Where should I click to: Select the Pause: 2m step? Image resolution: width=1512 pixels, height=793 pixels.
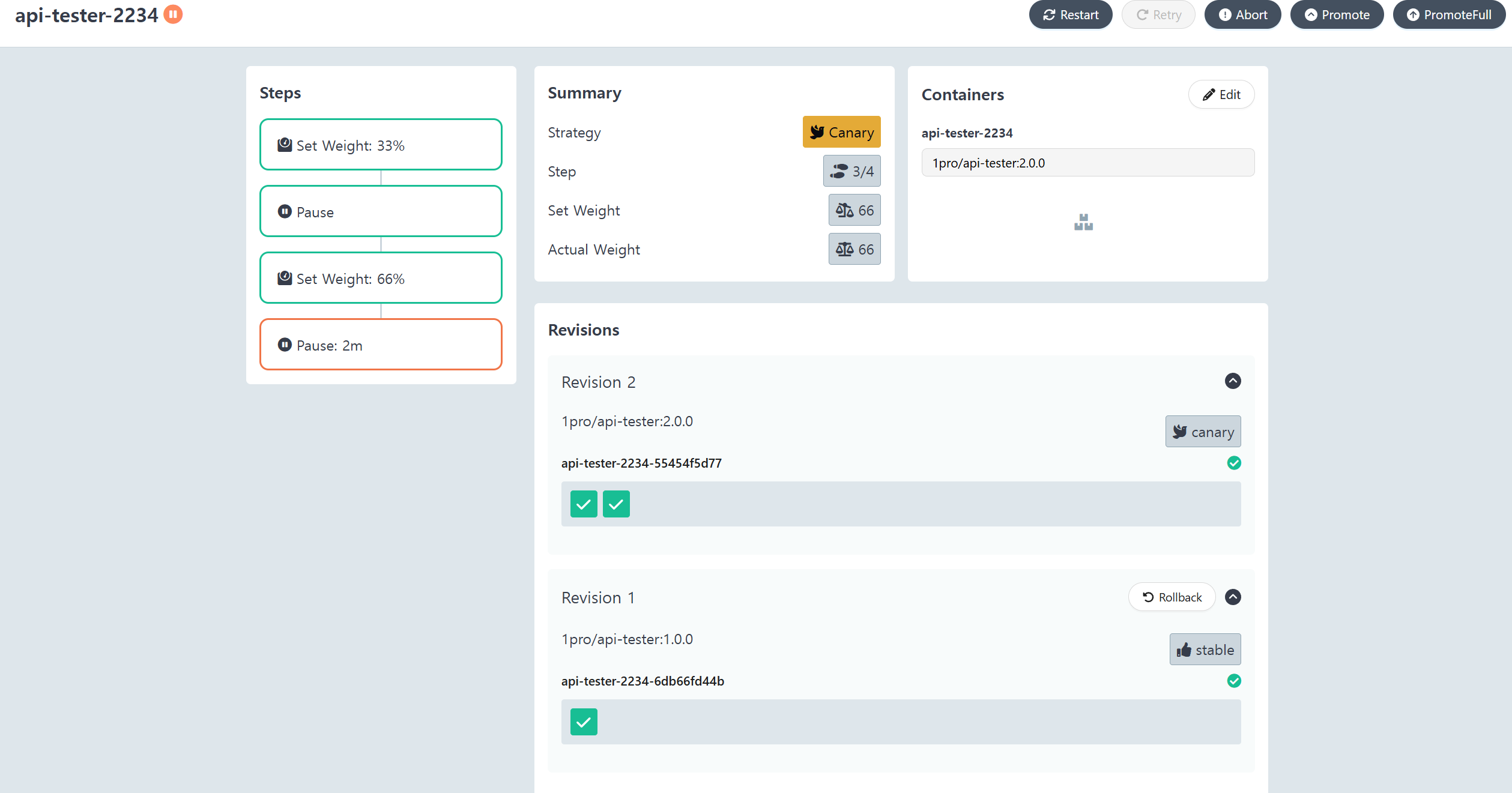click(381, 345)
